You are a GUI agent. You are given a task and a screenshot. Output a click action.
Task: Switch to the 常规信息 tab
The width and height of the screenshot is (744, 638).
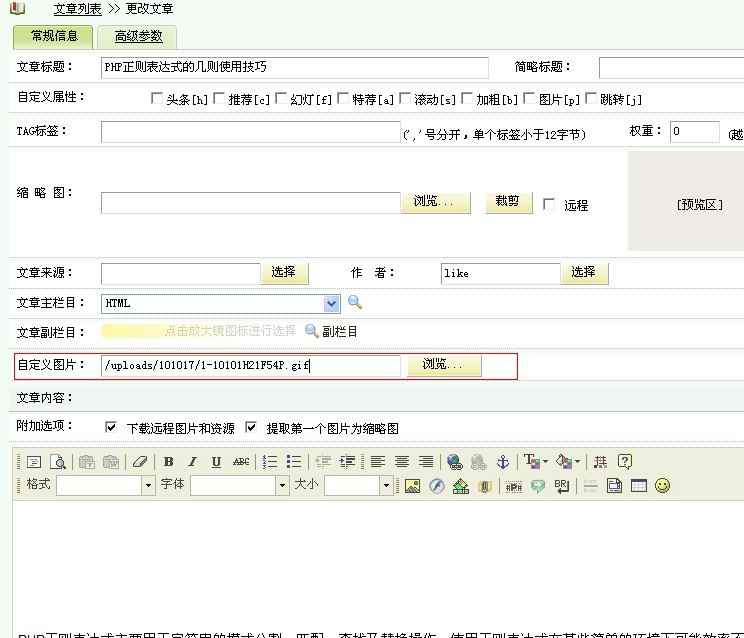point(54,37)
